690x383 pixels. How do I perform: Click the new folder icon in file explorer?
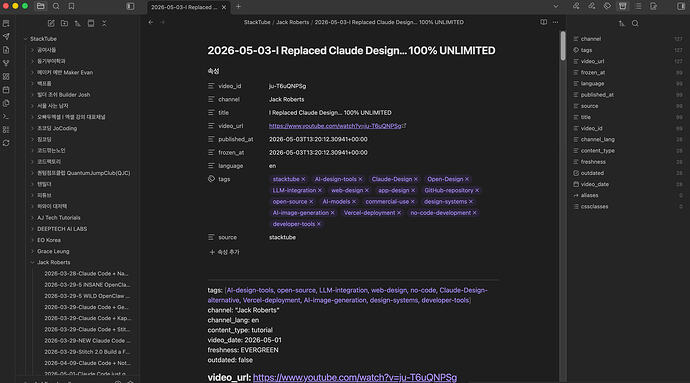(64, 23)
